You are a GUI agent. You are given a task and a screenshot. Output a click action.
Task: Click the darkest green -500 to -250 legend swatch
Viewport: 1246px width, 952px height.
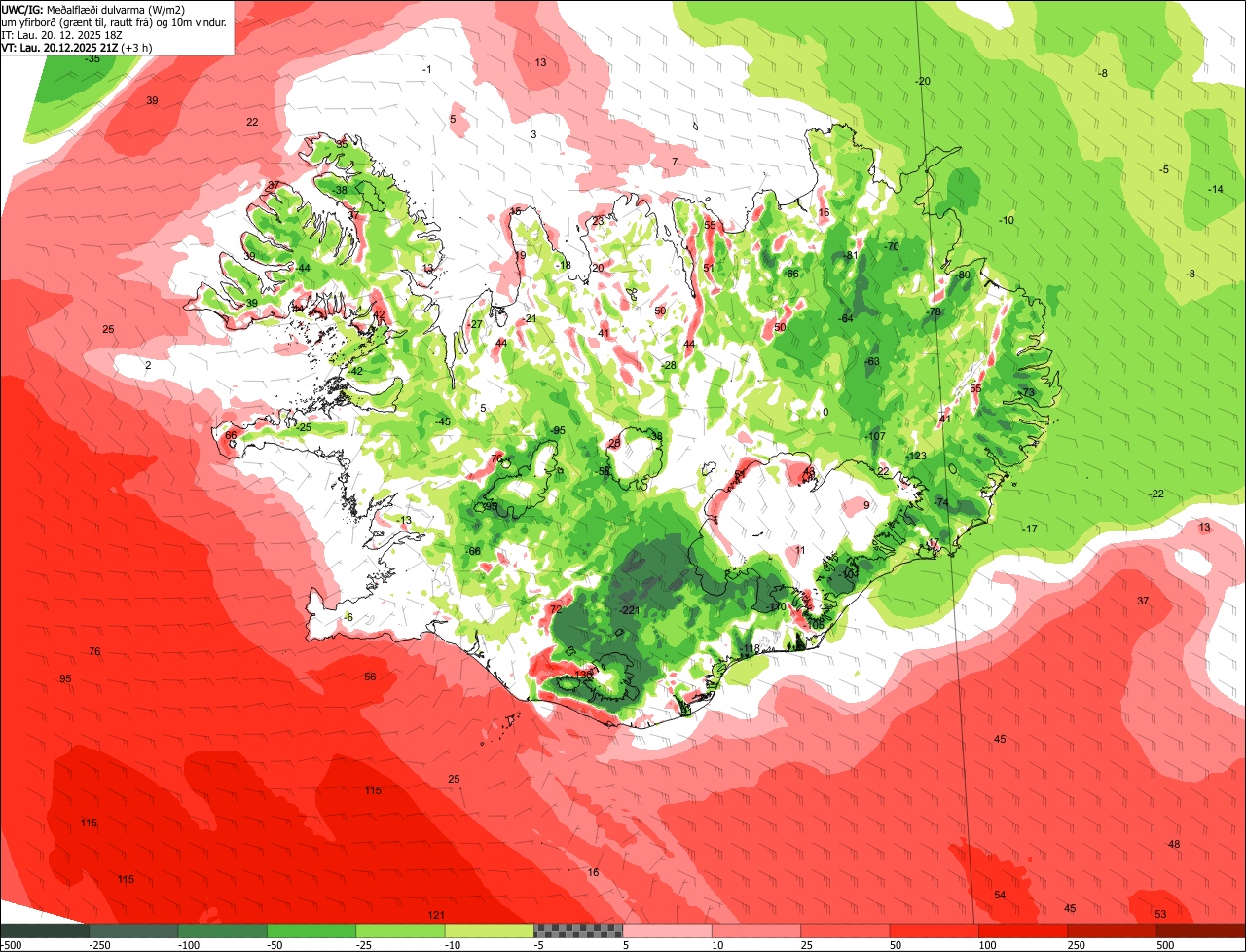[x=45, y=931]
